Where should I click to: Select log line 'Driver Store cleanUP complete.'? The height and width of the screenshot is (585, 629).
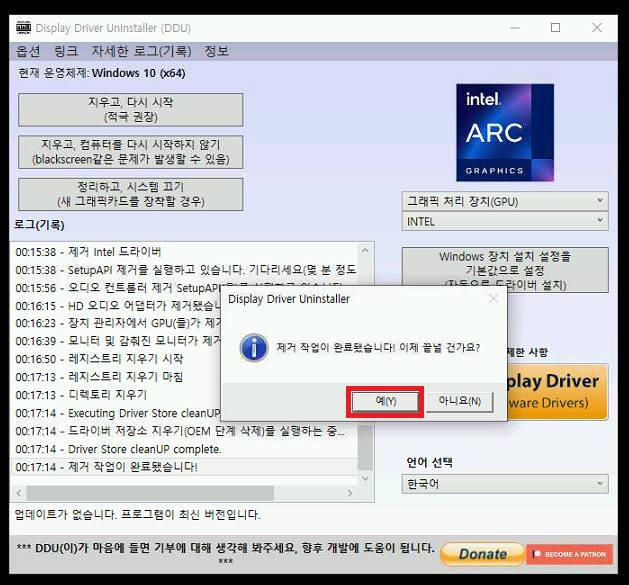pos(184,449)
